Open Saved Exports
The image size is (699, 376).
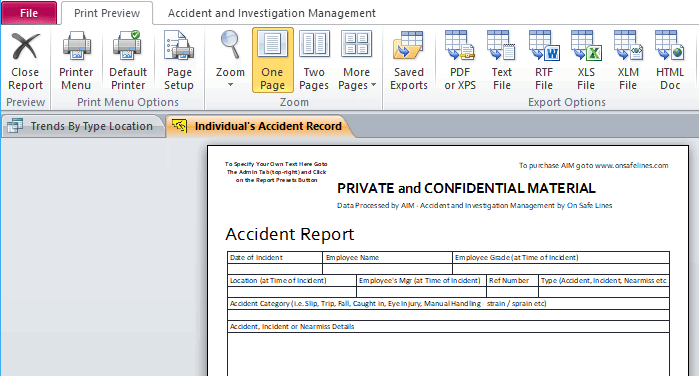pos(409,61)
